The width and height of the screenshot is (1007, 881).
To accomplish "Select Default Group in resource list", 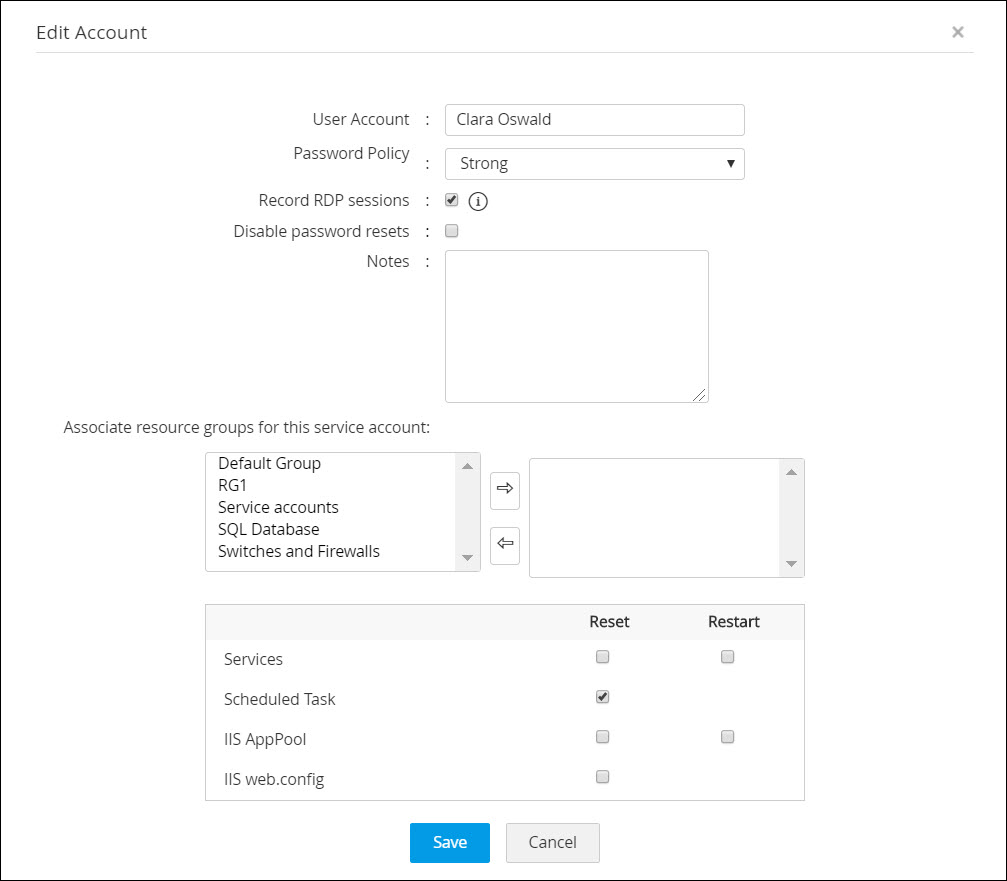I will [269, 464].
